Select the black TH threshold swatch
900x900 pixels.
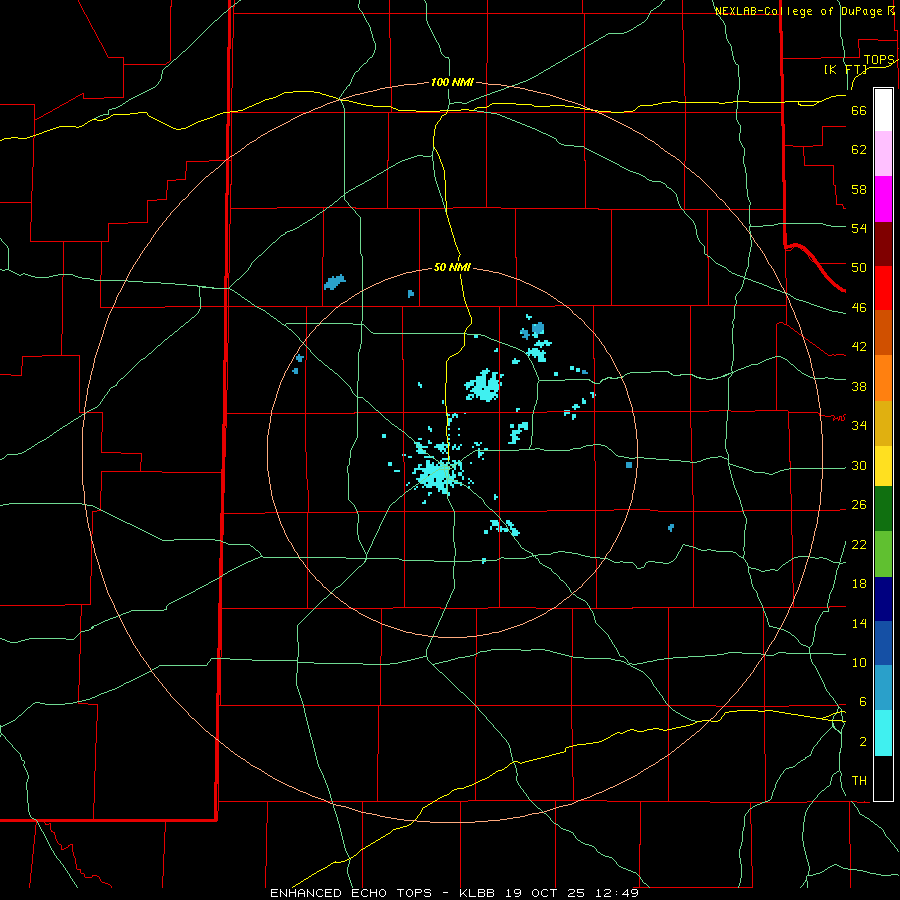pyautogui.click(x=883, y=778)
